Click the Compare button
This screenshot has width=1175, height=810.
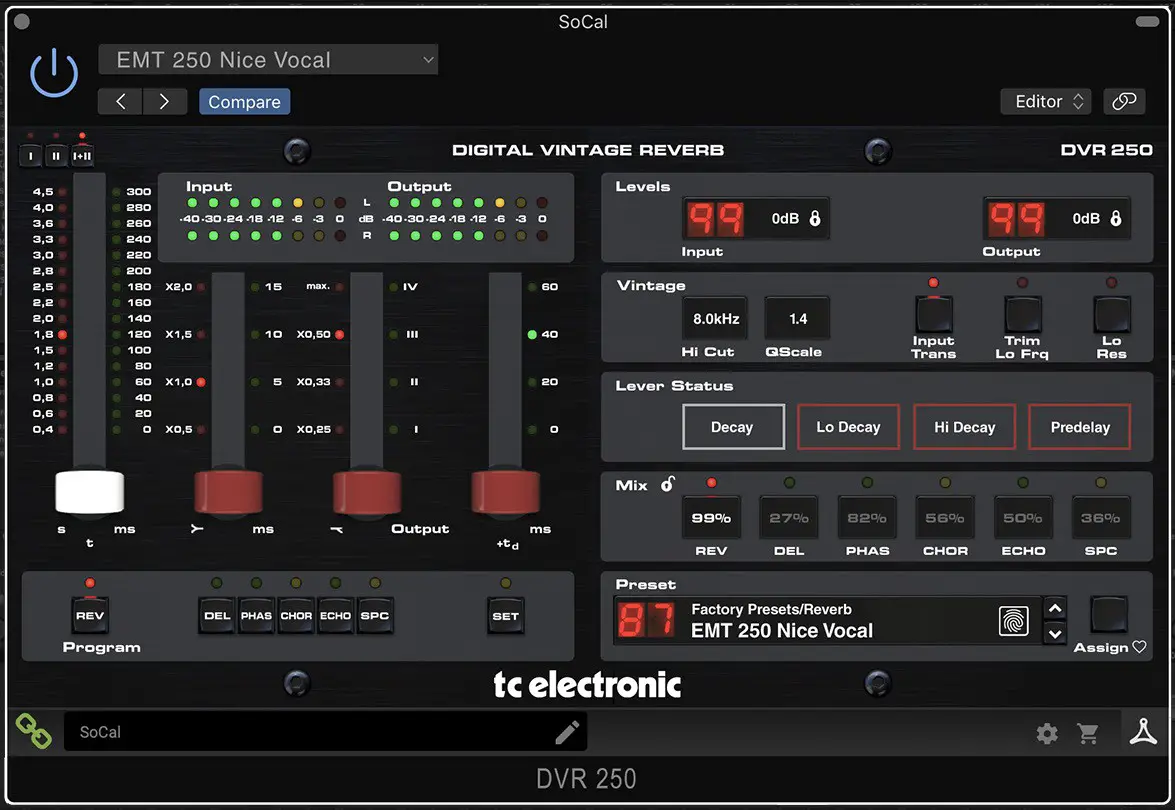point(244,102)
